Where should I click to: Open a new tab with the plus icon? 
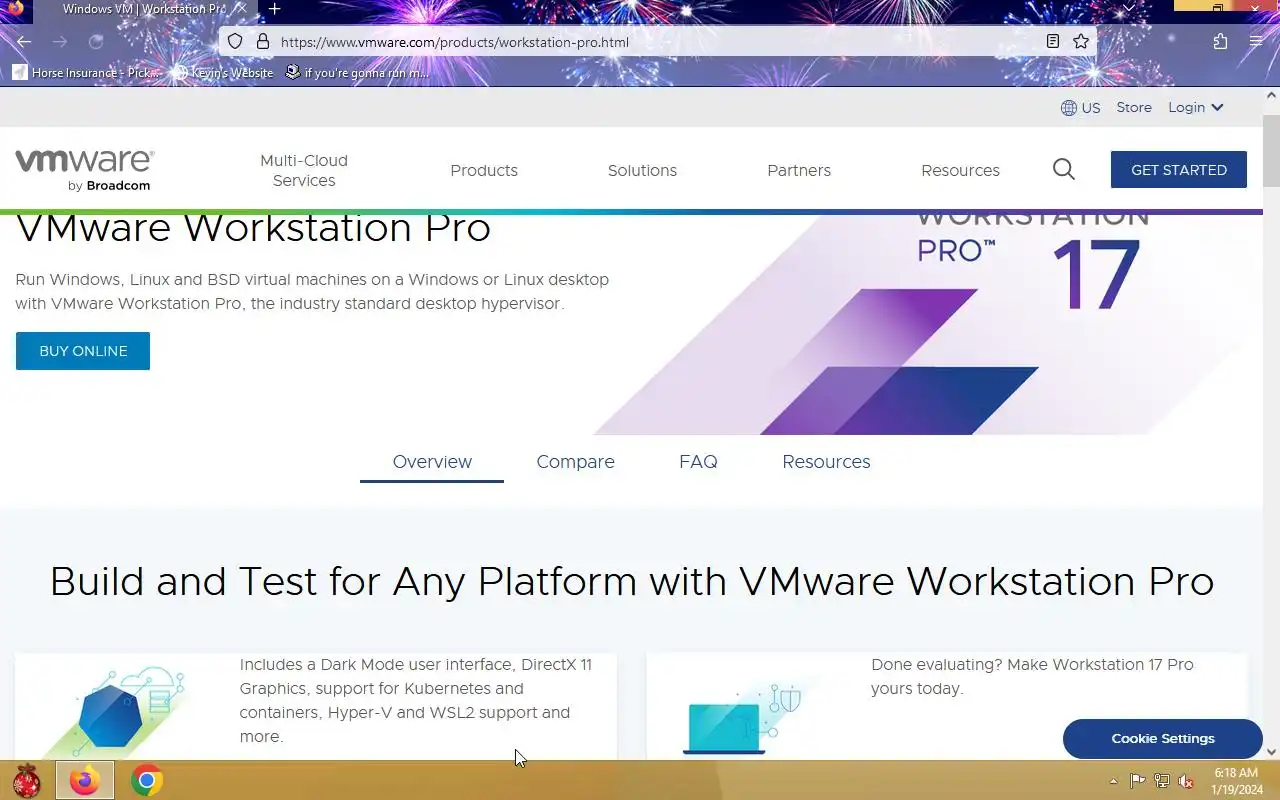click(x=274, y=9)
